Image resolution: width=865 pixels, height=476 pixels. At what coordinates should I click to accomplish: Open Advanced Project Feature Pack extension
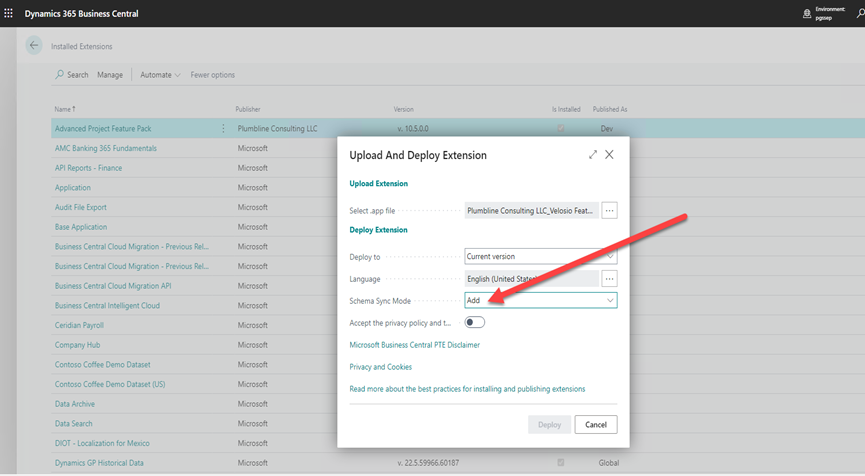click(103, 129)
